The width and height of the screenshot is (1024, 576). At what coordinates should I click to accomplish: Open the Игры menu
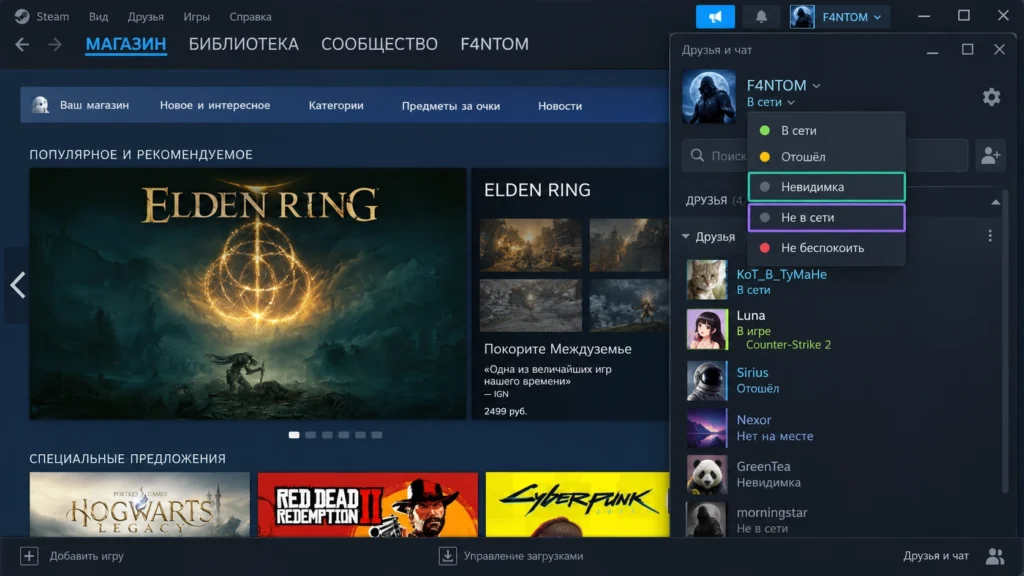(197, 16)
